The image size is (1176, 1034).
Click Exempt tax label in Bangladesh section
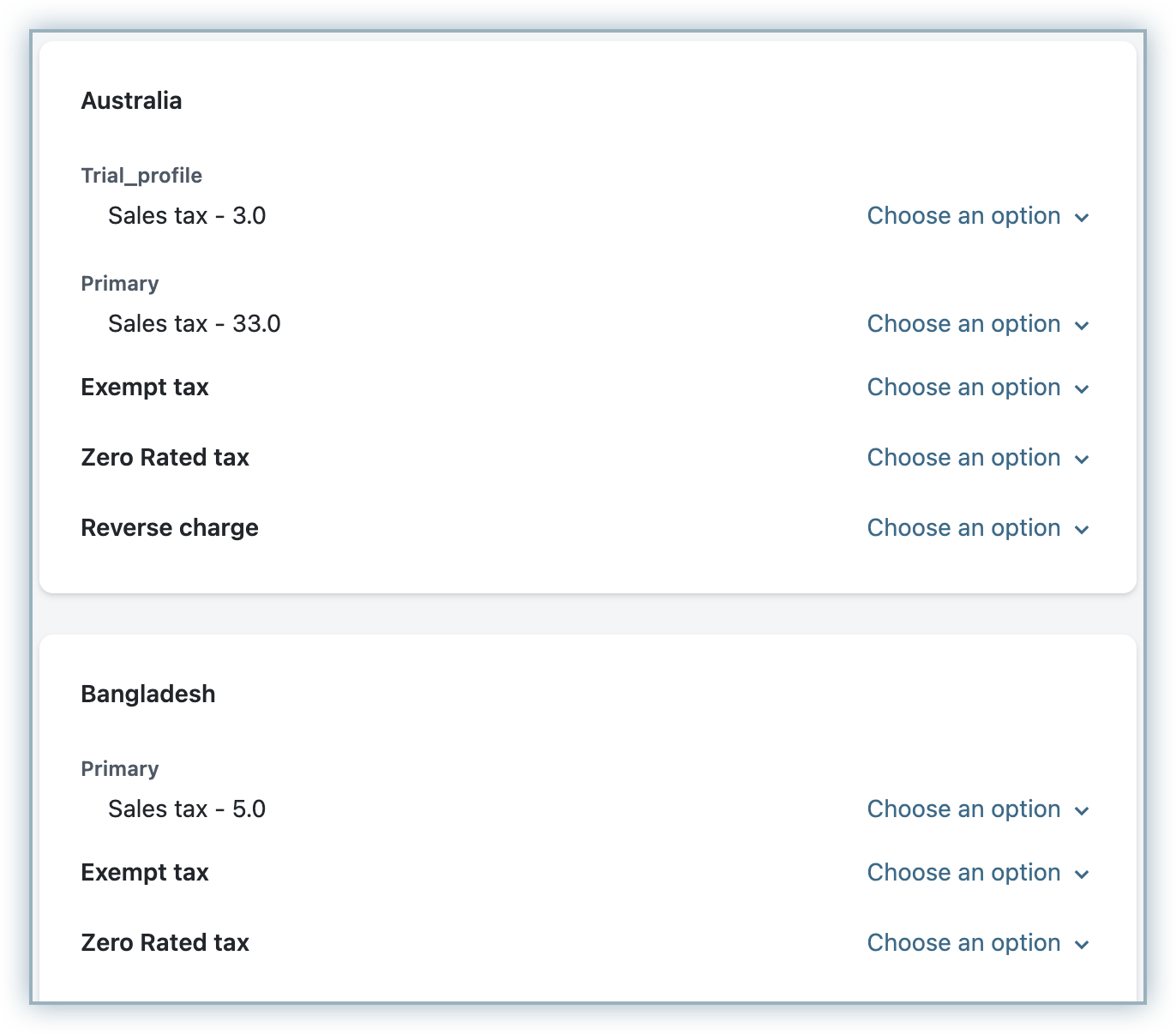tap(145, 873)
